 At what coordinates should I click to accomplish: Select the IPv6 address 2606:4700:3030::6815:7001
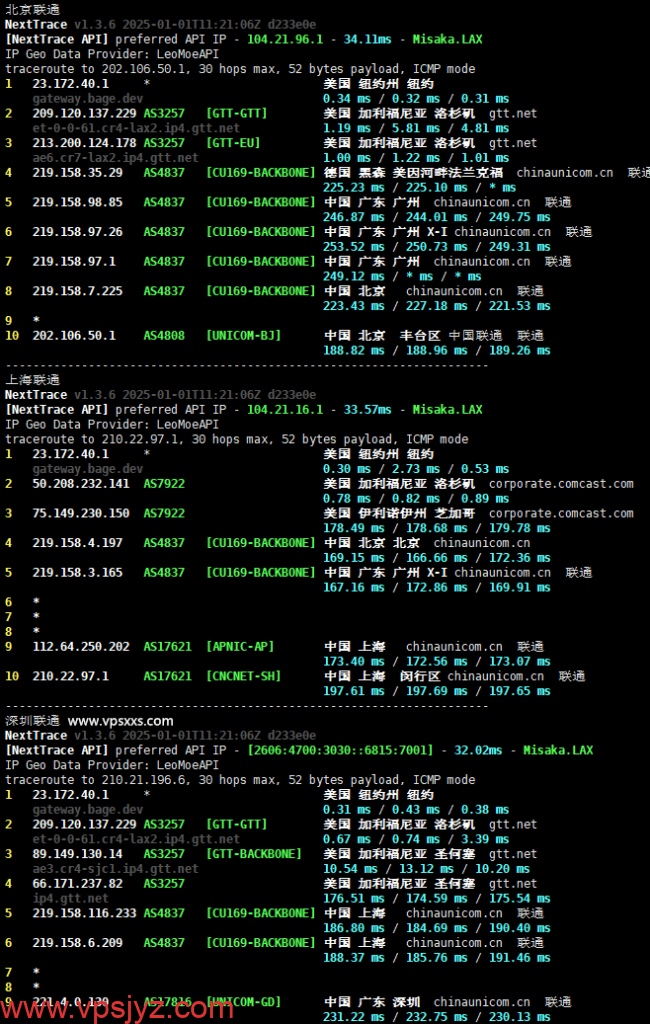pos(340,750)
